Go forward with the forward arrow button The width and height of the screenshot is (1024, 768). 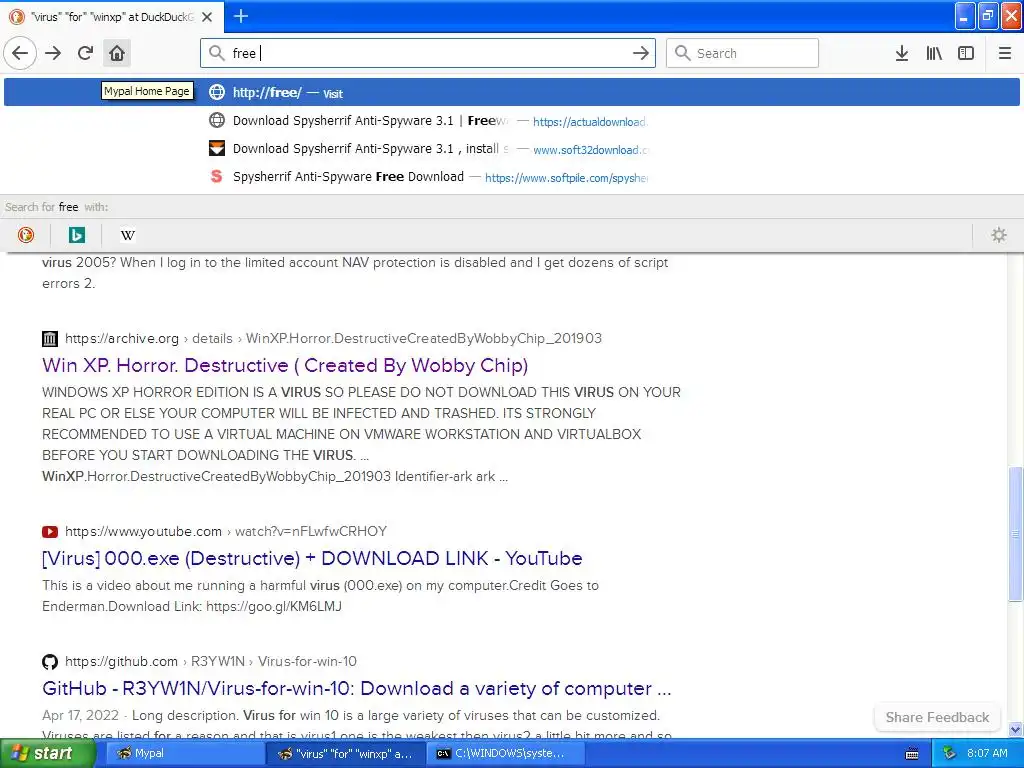click(x=53, y=53)
